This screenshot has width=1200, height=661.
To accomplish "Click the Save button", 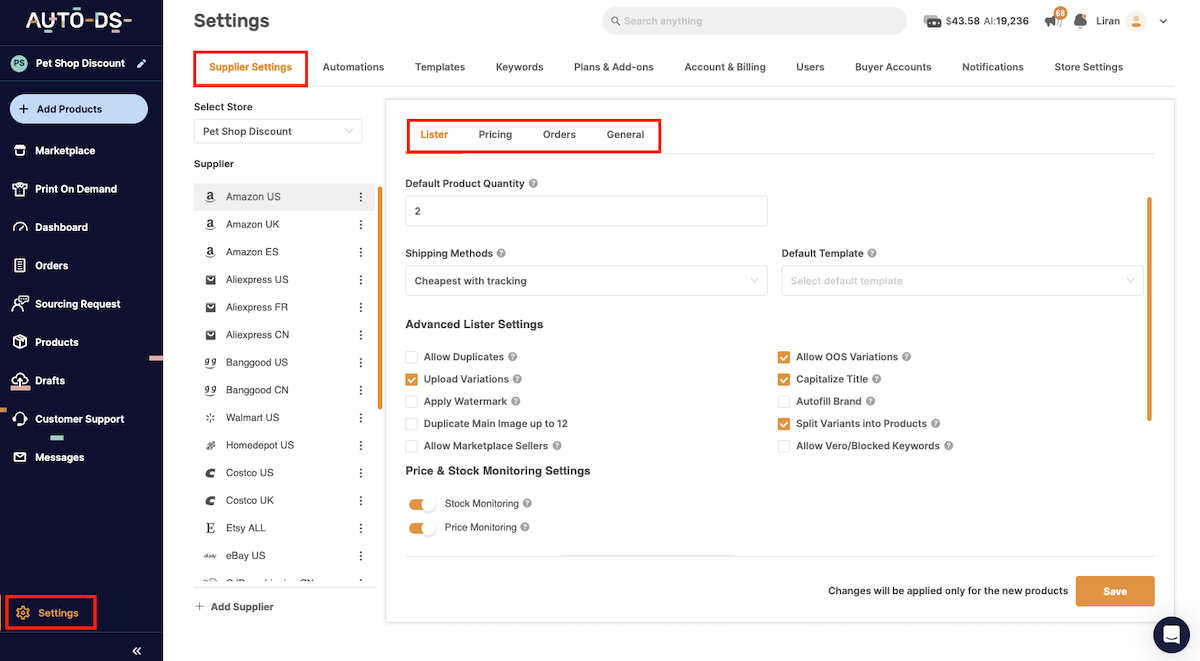I will (x=1114, y=590).
